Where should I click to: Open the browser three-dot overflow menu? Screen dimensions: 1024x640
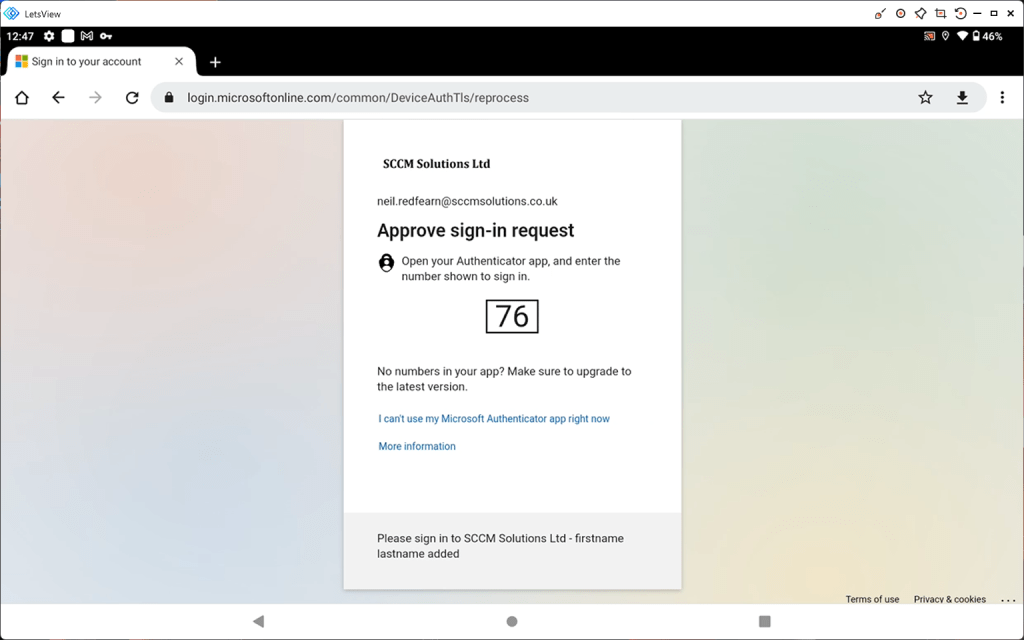tap(1002, 98)
